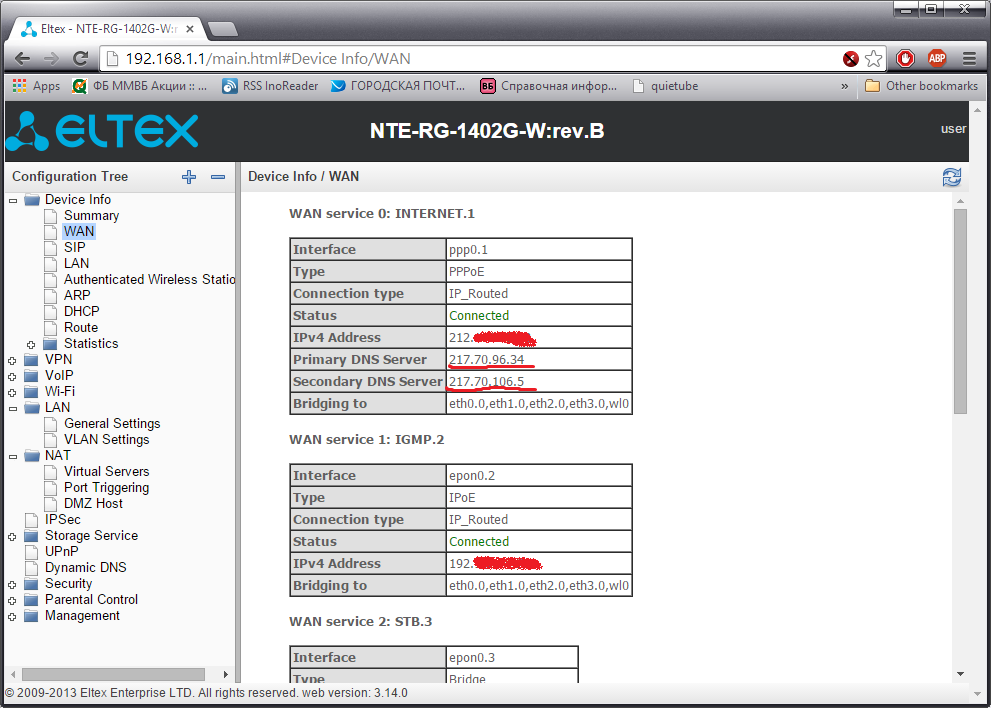Click the blocked content icon in address bar
The image size is (991, 708).
pos(851,59)
